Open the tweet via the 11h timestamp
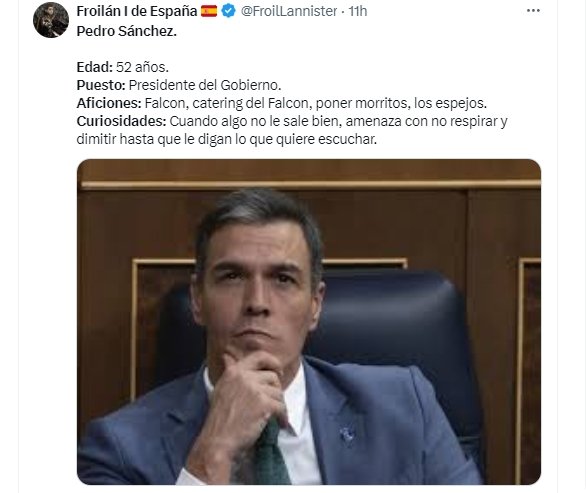The width and height of the screenshot is (586, 493). tap(358, 11)
